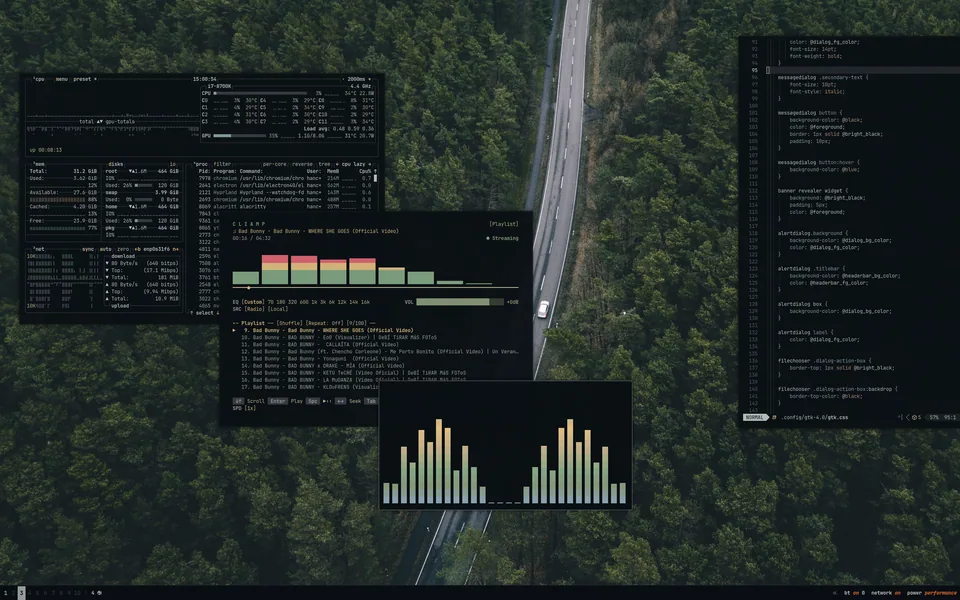Switch the total gpu-totals graph selector
The width and height of the screenshot is (960, 600).
coord(107,122)
